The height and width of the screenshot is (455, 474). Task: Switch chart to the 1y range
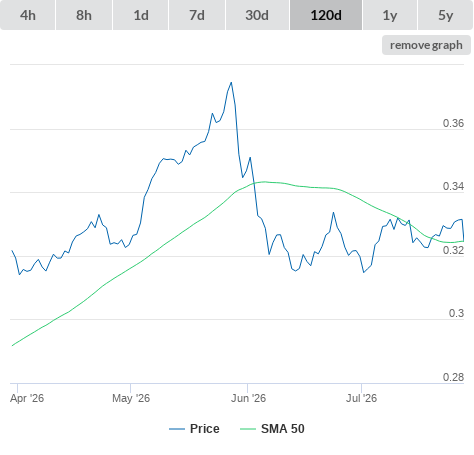390,15
